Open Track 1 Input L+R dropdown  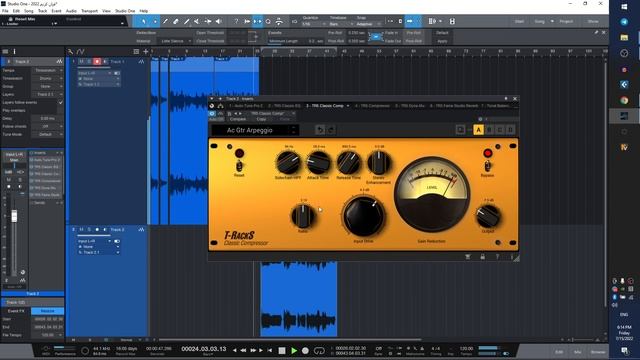[94, 73]
